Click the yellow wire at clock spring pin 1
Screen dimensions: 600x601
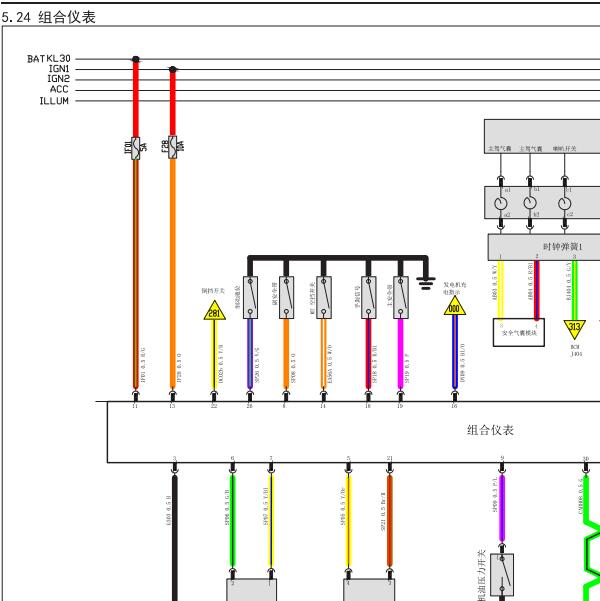[500, 290]
